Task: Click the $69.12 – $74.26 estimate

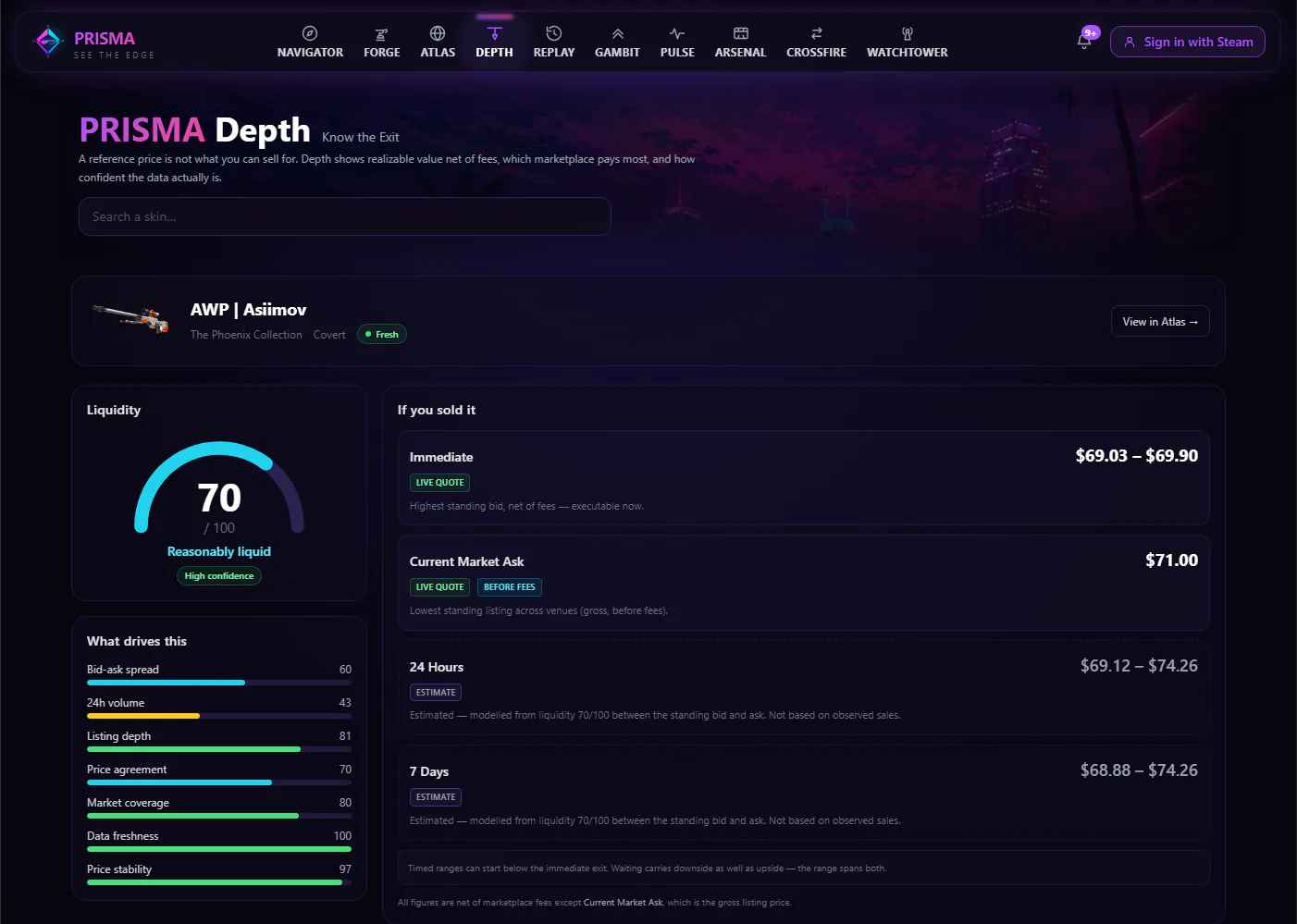Action: [1139, 666]
